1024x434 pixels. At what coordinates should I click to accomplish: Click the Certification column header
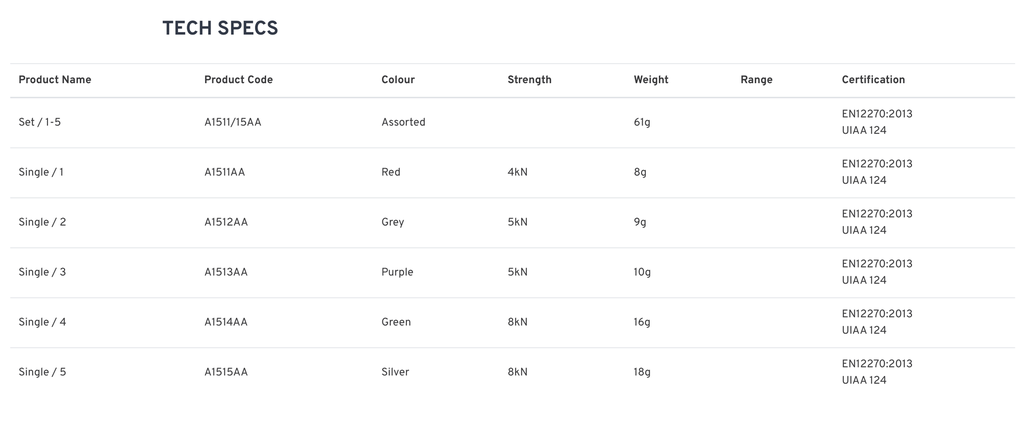click(x=873, y=80)
